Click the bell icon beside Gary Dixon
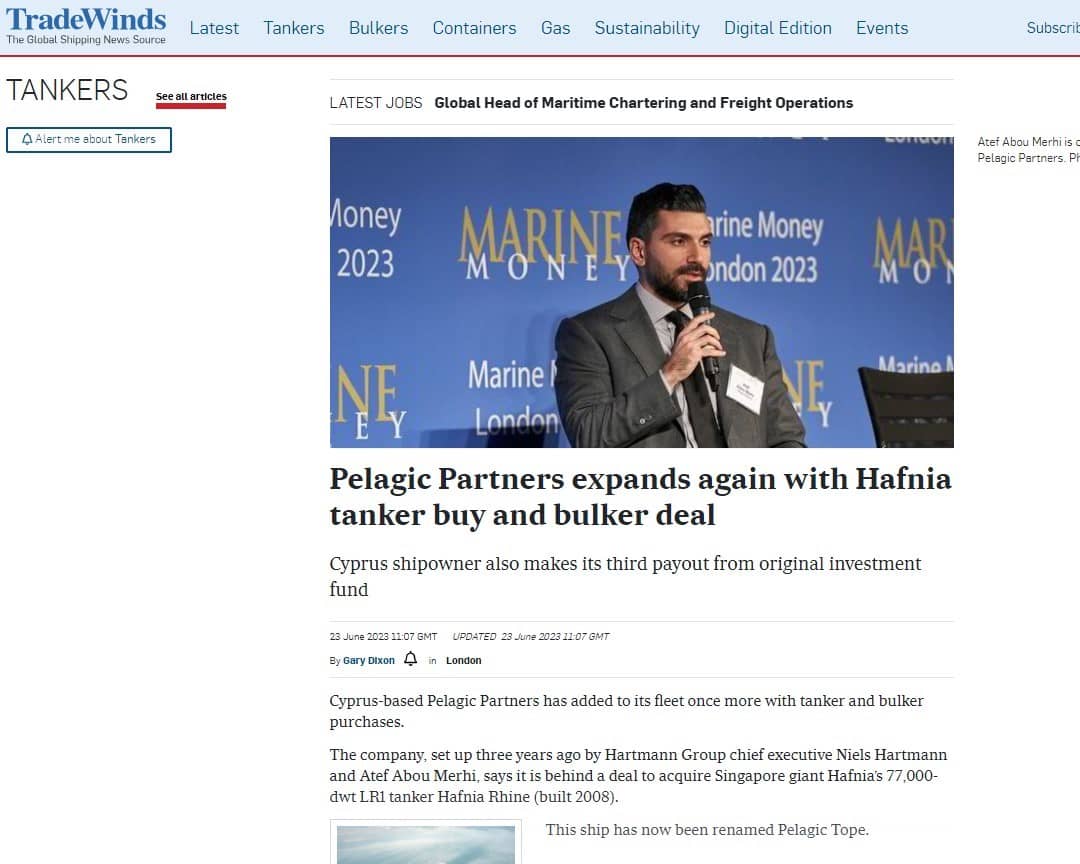Image resolution: width=1080 pixels, height=864 pixels. click(411, 659)
